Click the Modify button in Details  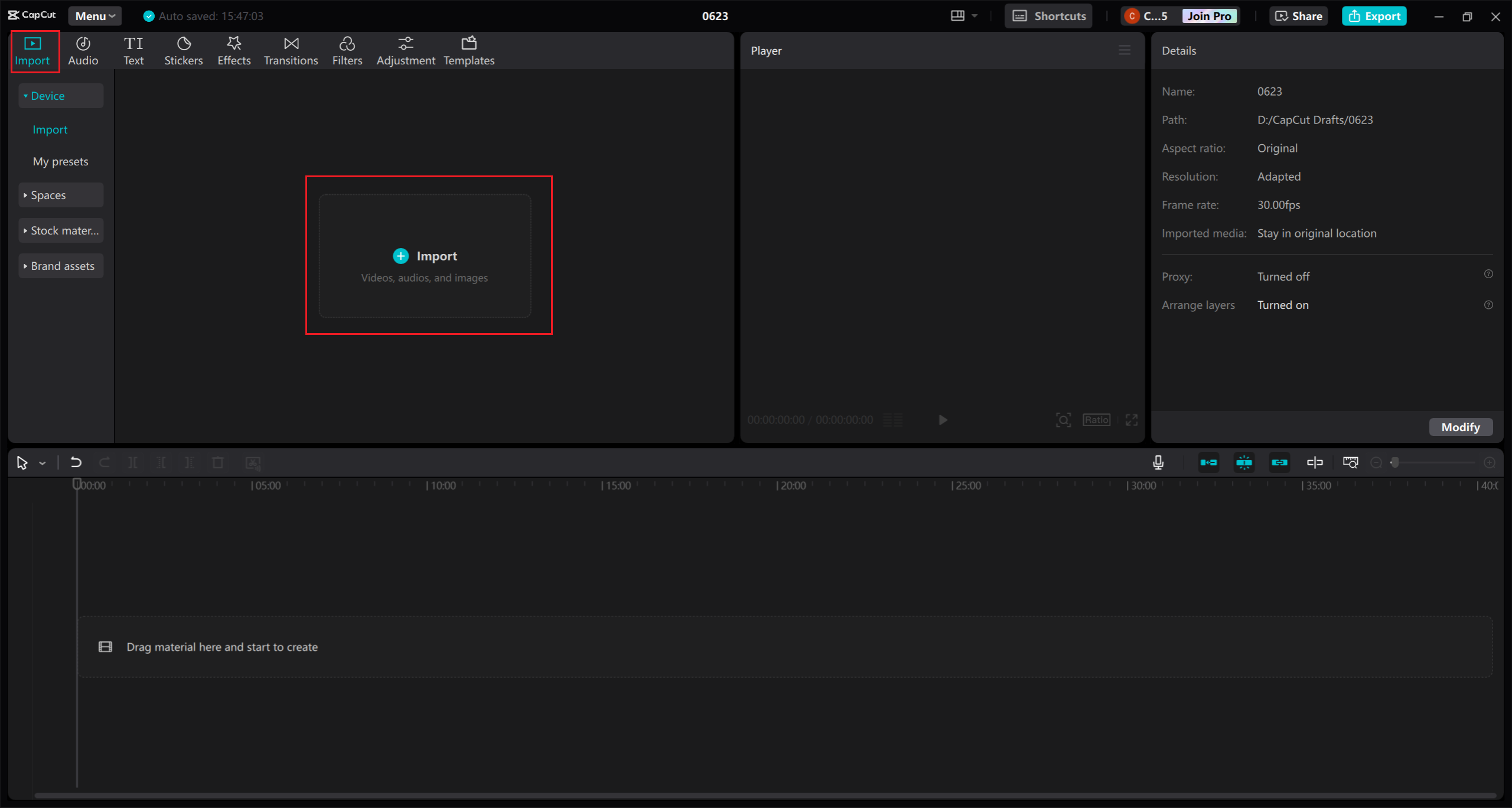[x=1460, y=427]
